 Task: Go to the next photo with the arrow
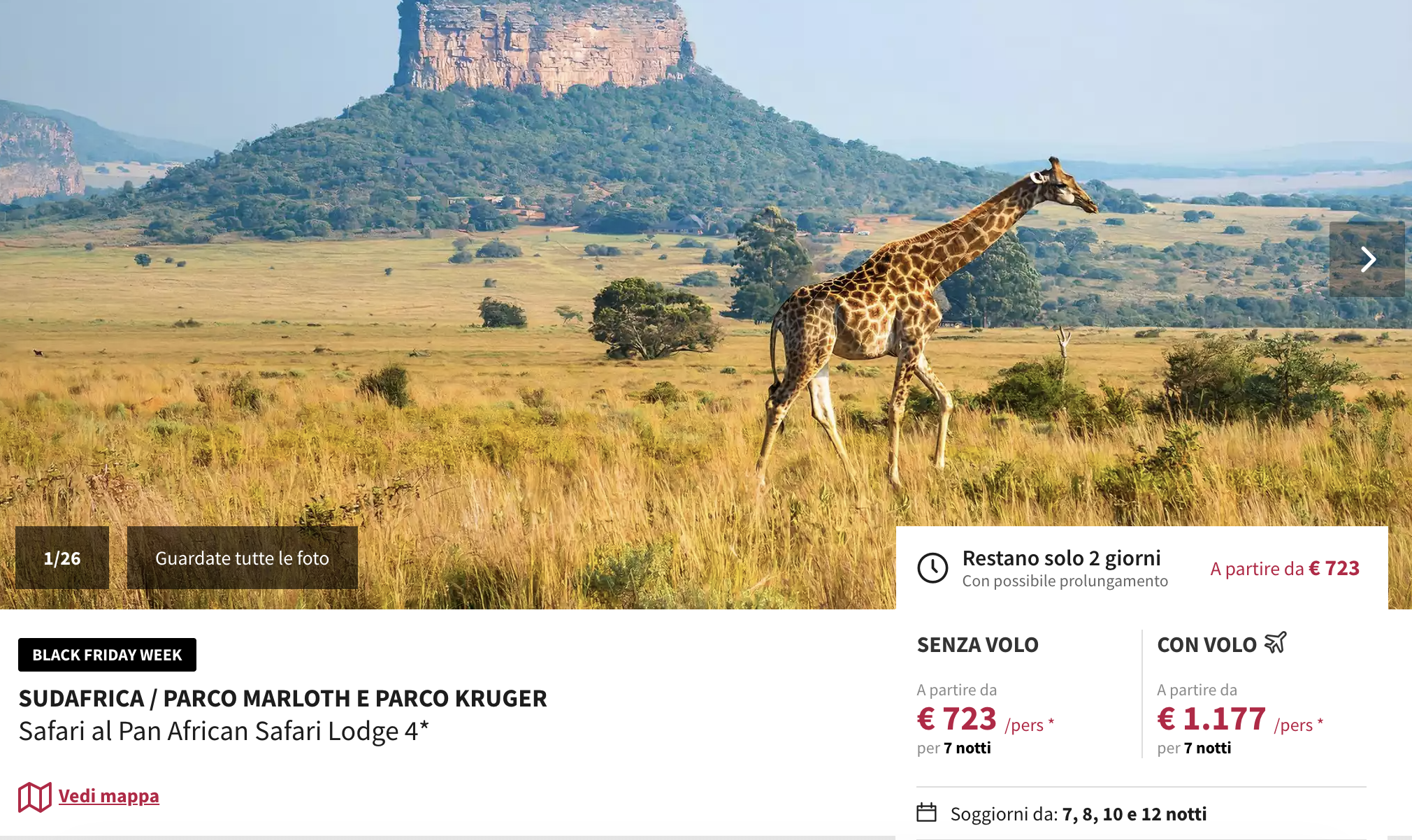(x=1367, y=259)
